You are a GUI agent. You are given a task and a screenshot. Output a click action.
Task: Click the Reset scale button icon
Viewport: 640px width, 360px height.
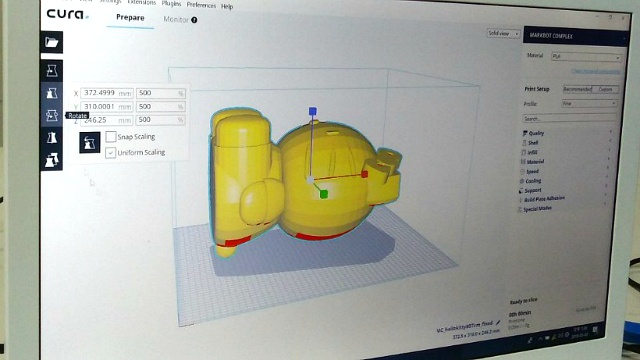[90, 142]
